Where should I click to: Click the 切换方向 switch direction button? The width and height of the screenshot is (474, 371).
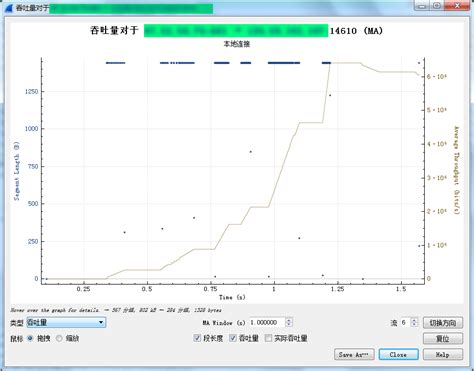(x=443, y=323)
